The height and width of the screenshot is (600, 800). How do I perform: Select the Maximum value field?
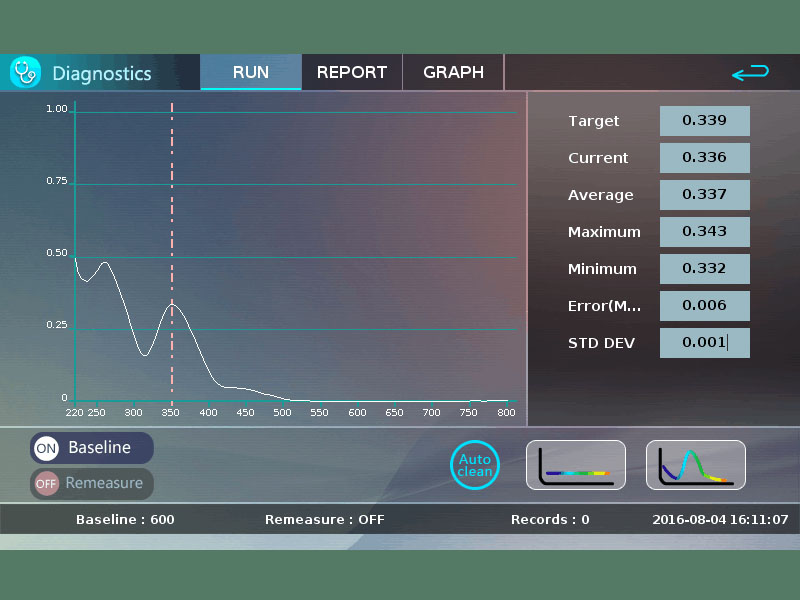pyautogui.click(x=705, y=232)
